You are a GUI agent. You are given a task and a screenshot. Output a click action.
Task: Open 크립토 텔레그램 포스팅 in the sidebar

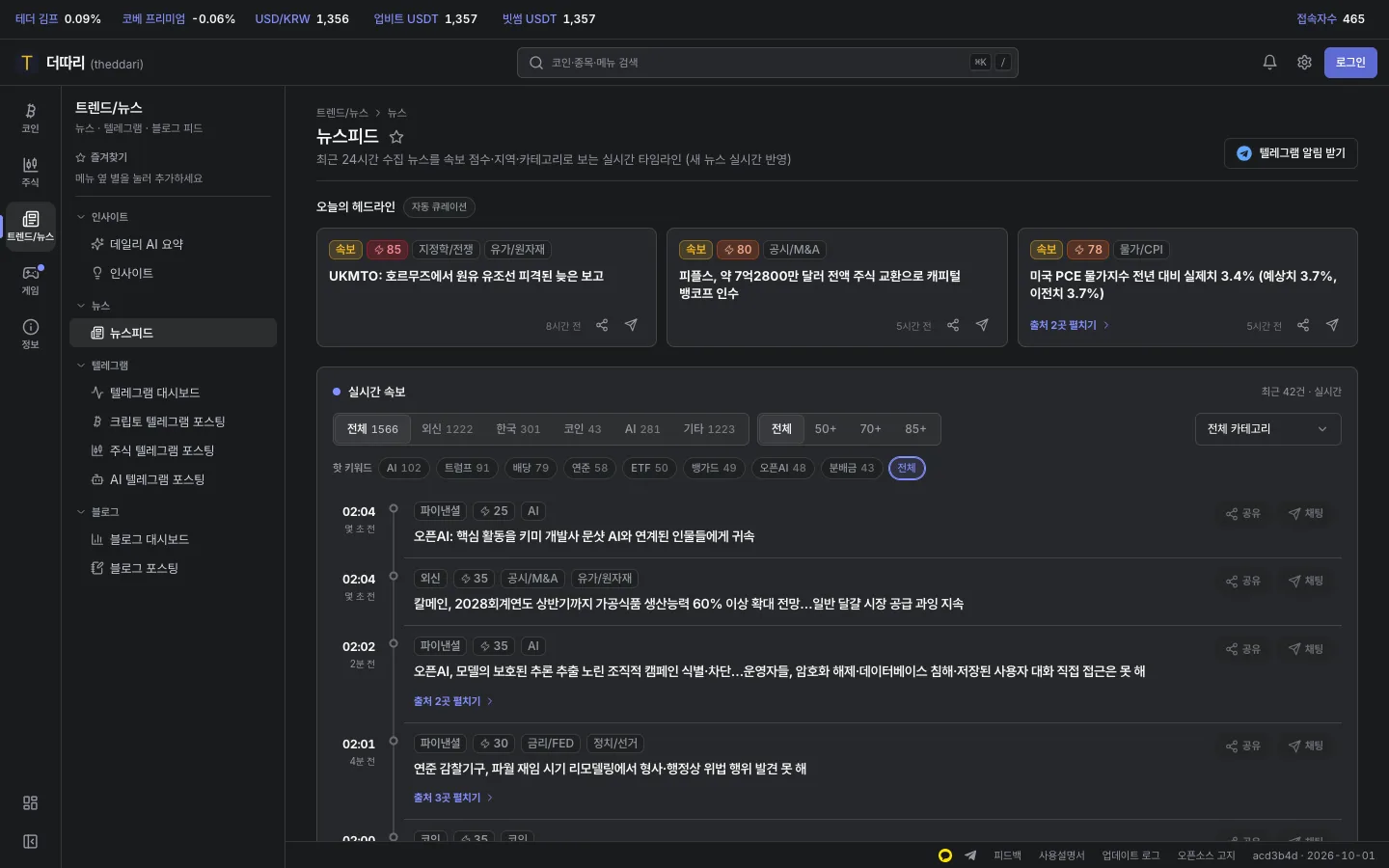point(174,421)
